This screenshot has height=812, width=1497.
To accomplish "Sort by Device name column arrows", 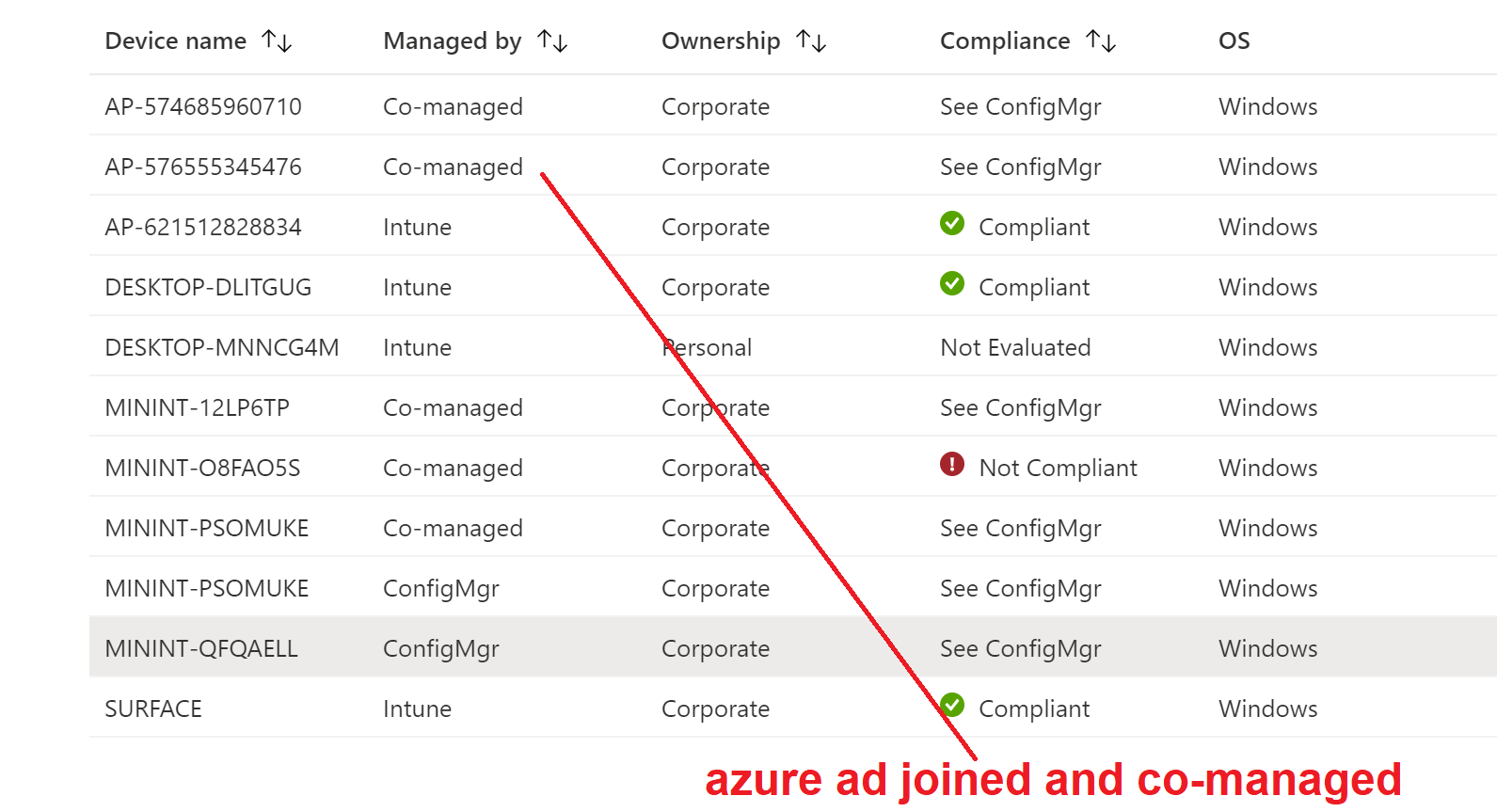I will pos(277,40).
